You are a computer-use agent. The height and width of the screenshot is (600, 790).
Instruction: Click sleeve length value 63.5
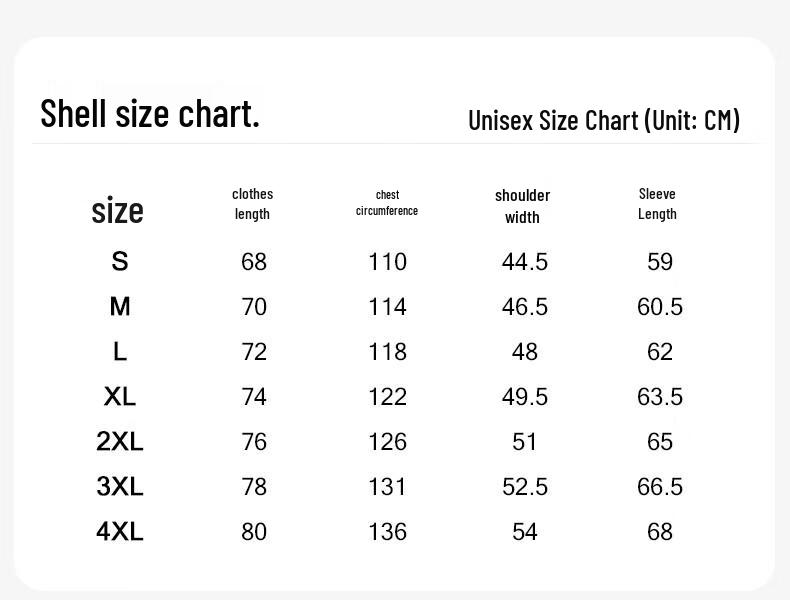point(660,397)
